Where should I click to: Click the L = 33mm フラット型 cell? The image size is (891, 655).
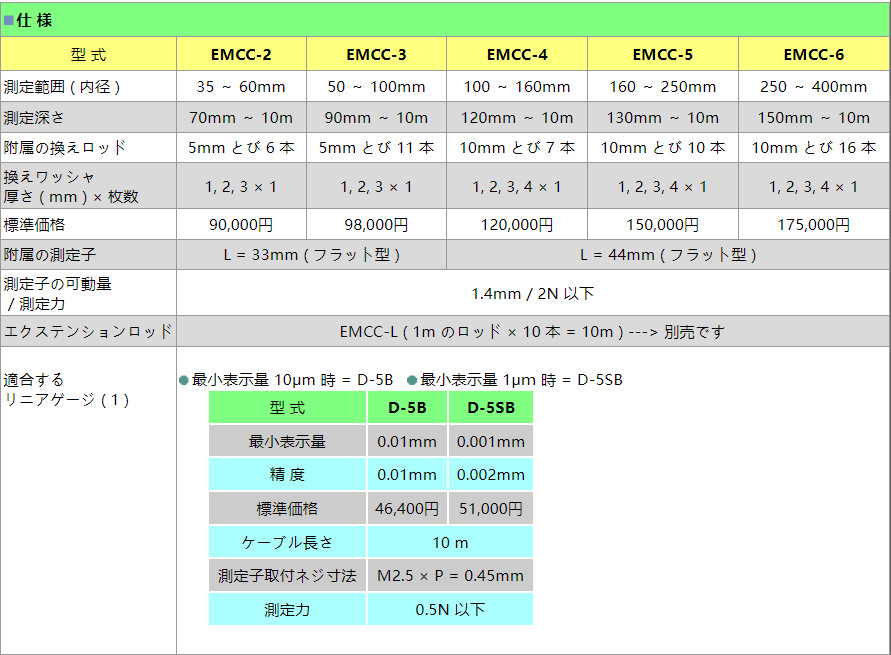pos(311,255)
